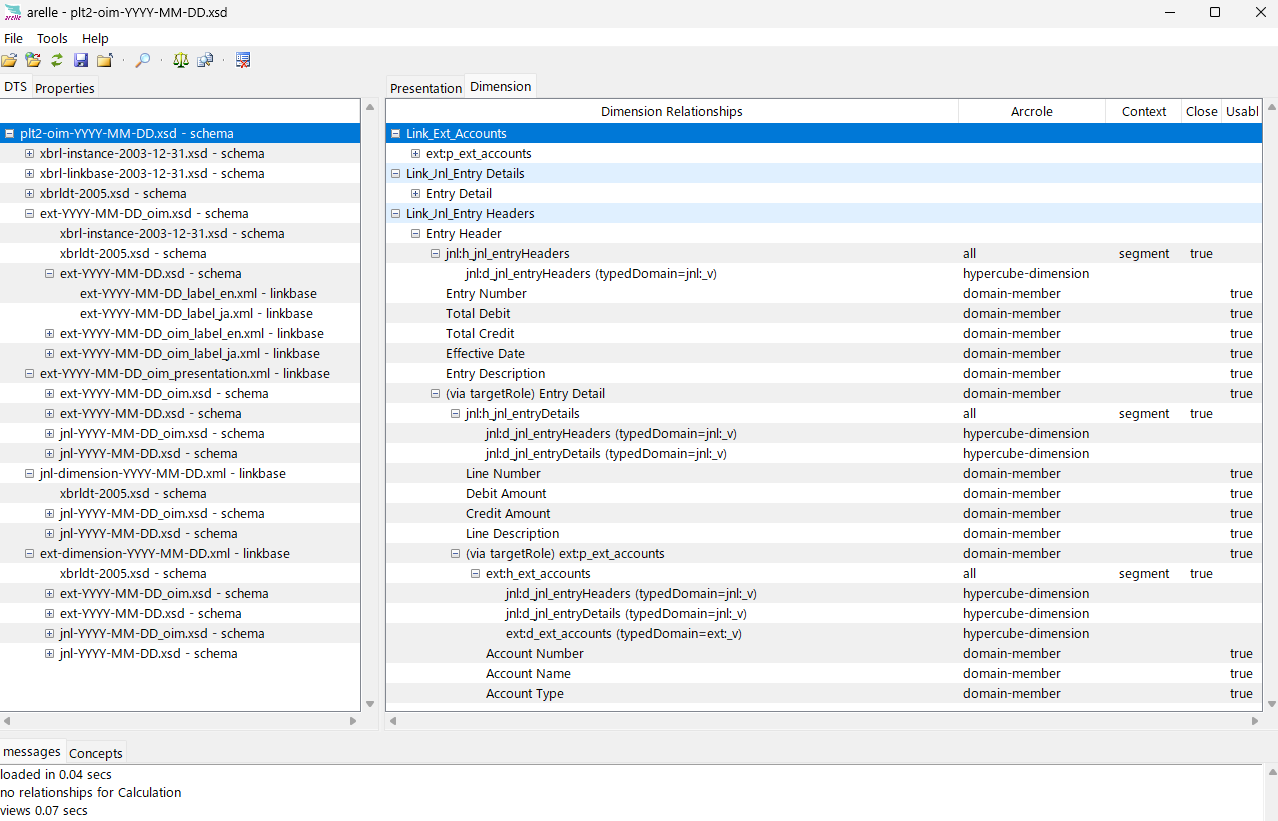Select the Credit Amount row
The width and height of the screenshot is (1278, 821).
(823, 513)
